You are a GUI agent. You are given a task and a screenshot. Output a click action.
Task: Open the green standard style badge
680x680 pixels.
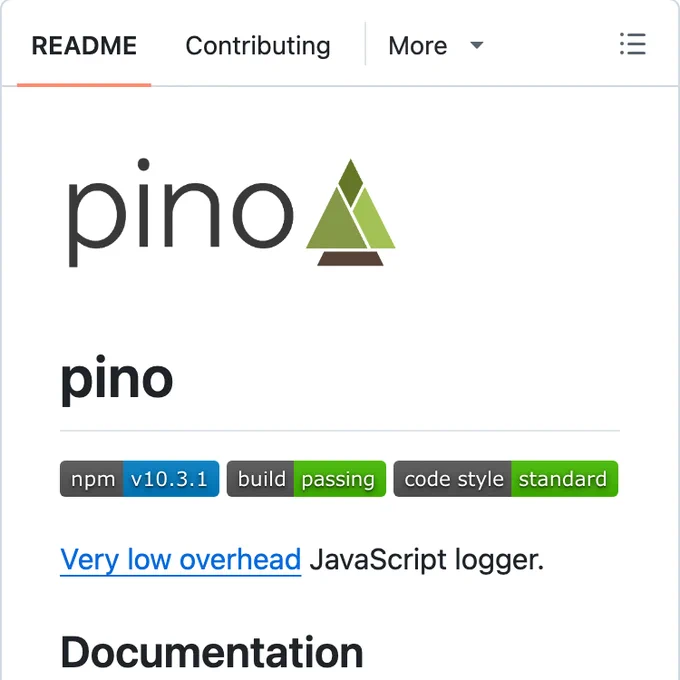565,479
